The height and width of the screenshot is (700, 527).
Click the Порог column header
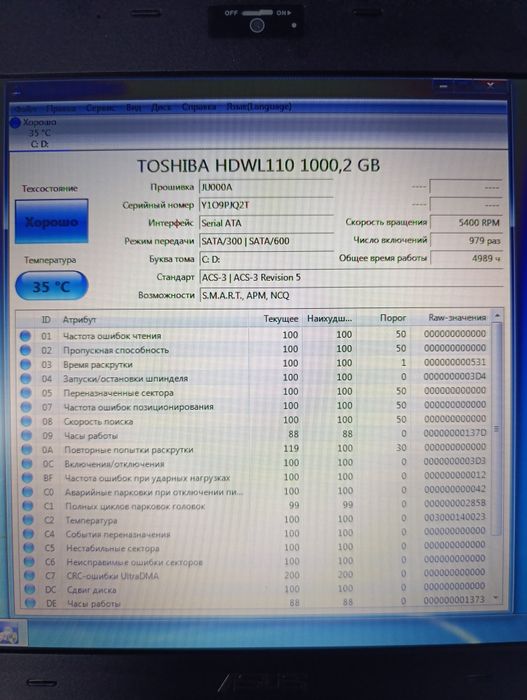coord(393,318)
